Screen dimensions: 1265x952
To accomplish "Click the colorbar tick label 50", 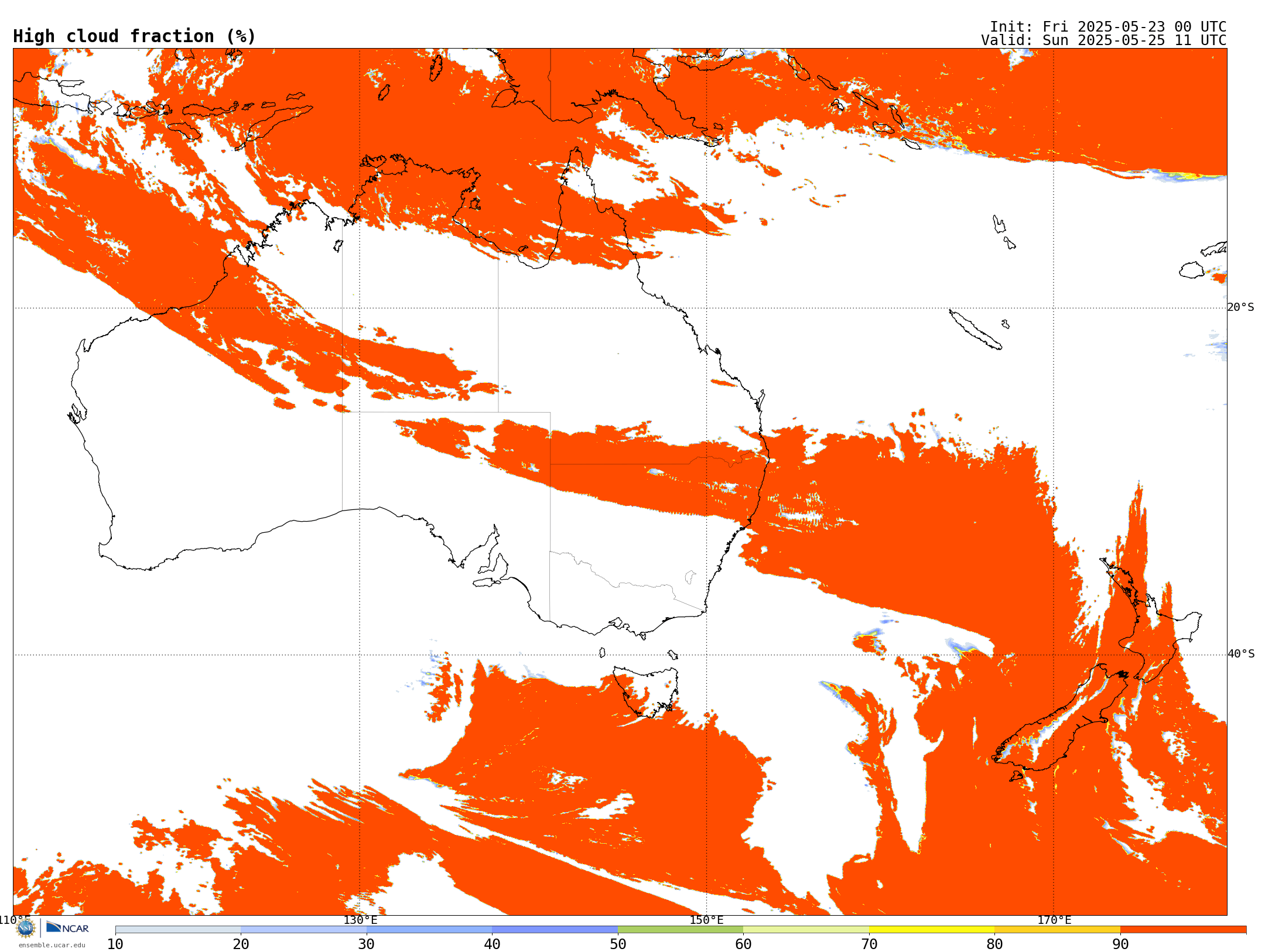I will 618,944.
